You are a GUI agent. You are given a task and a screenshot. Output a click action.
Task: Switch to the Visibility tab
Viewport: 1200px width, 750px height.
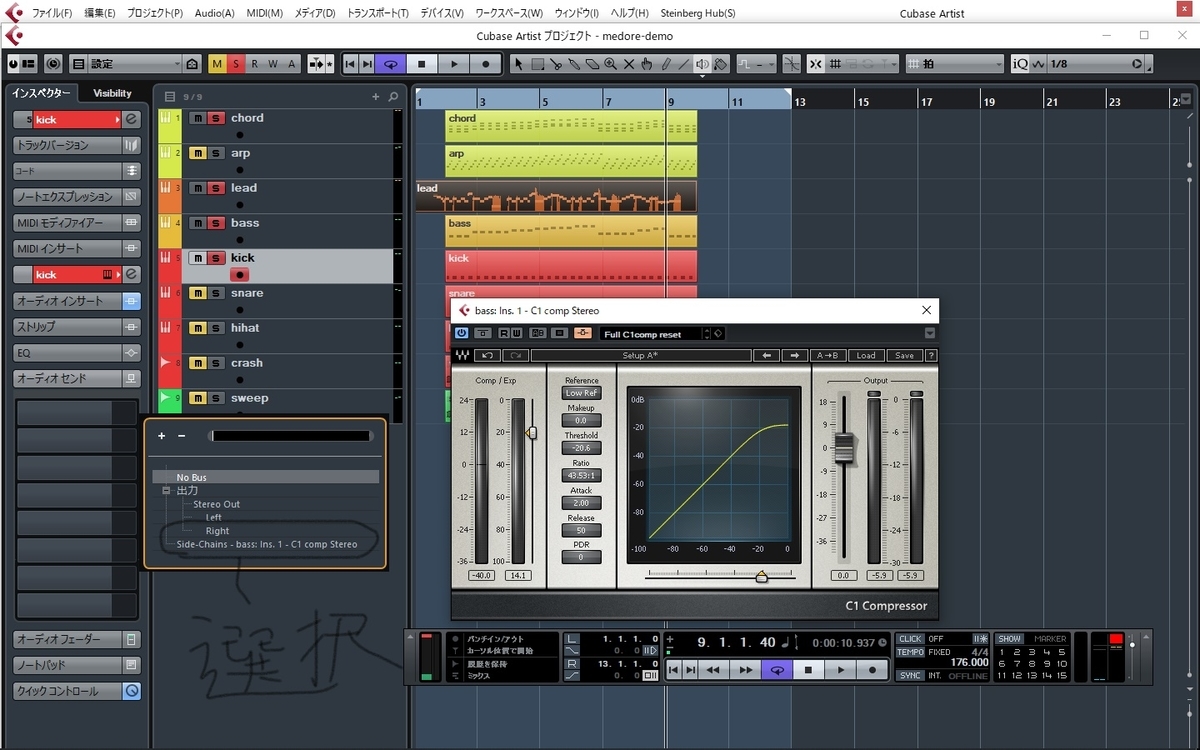click(113, 93)
